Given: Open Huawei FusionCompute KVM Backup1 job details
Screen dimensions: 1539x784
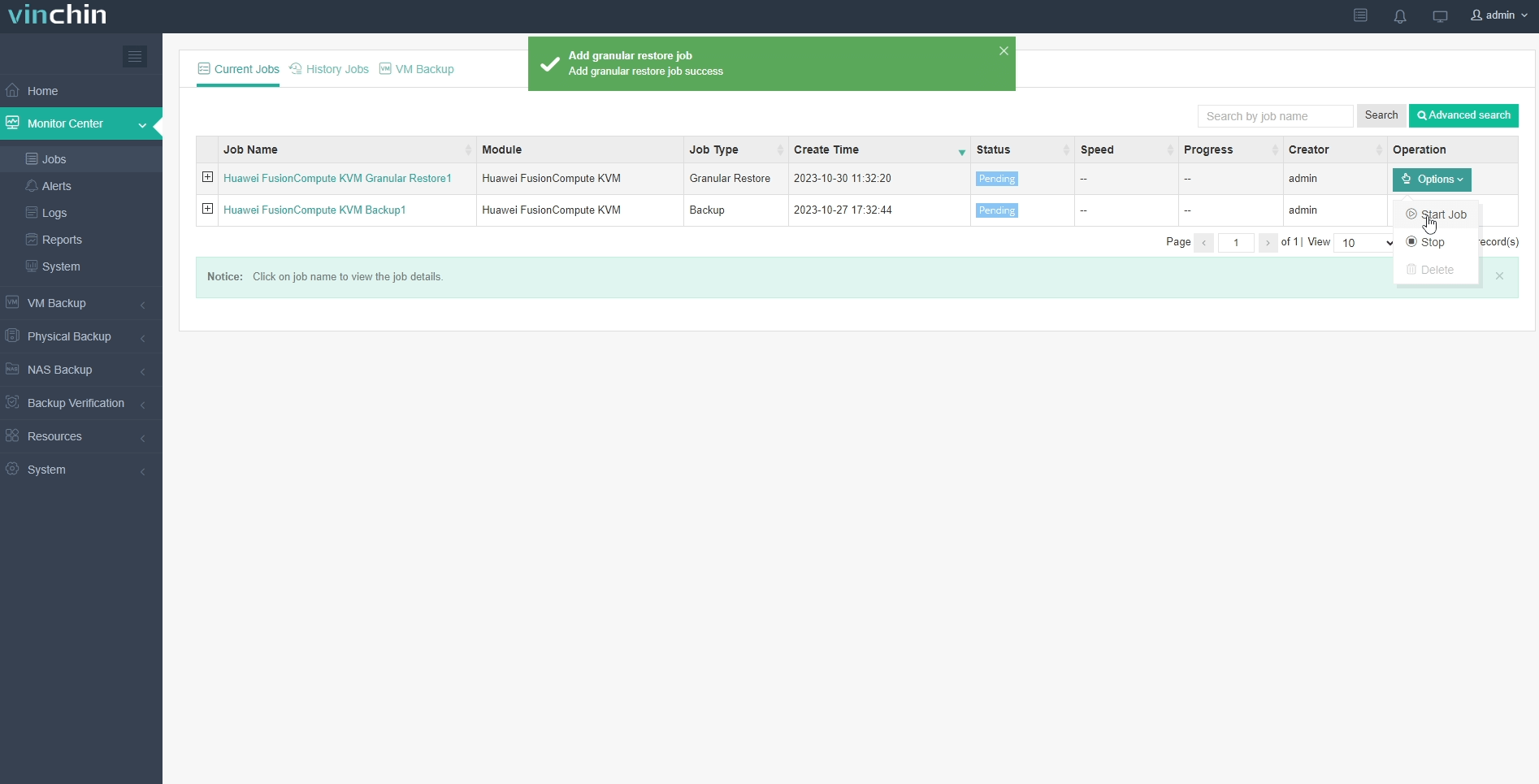Looking at the screenshot, I should [314, 210].
